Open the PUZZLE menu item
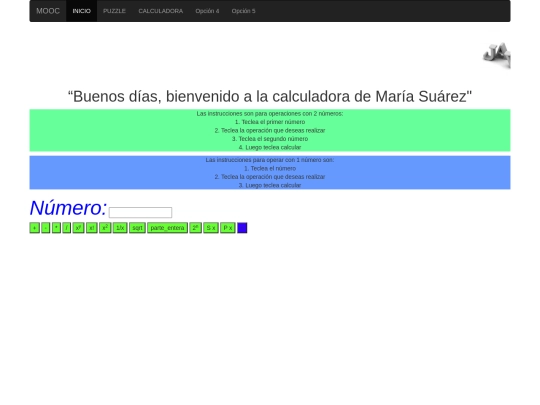The height and width of the screenshot is (405, 540). coord(114,11)
